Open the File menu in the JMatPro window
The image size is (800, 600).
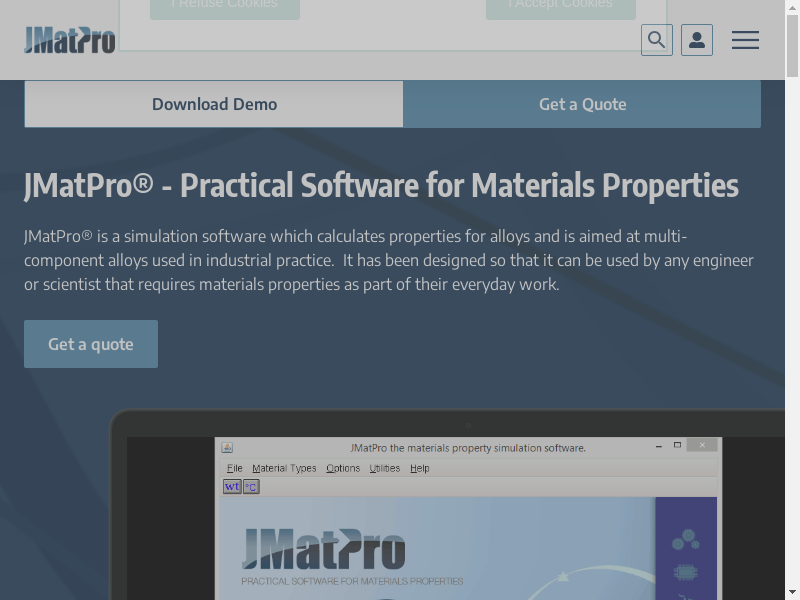[x=234, y=468]
